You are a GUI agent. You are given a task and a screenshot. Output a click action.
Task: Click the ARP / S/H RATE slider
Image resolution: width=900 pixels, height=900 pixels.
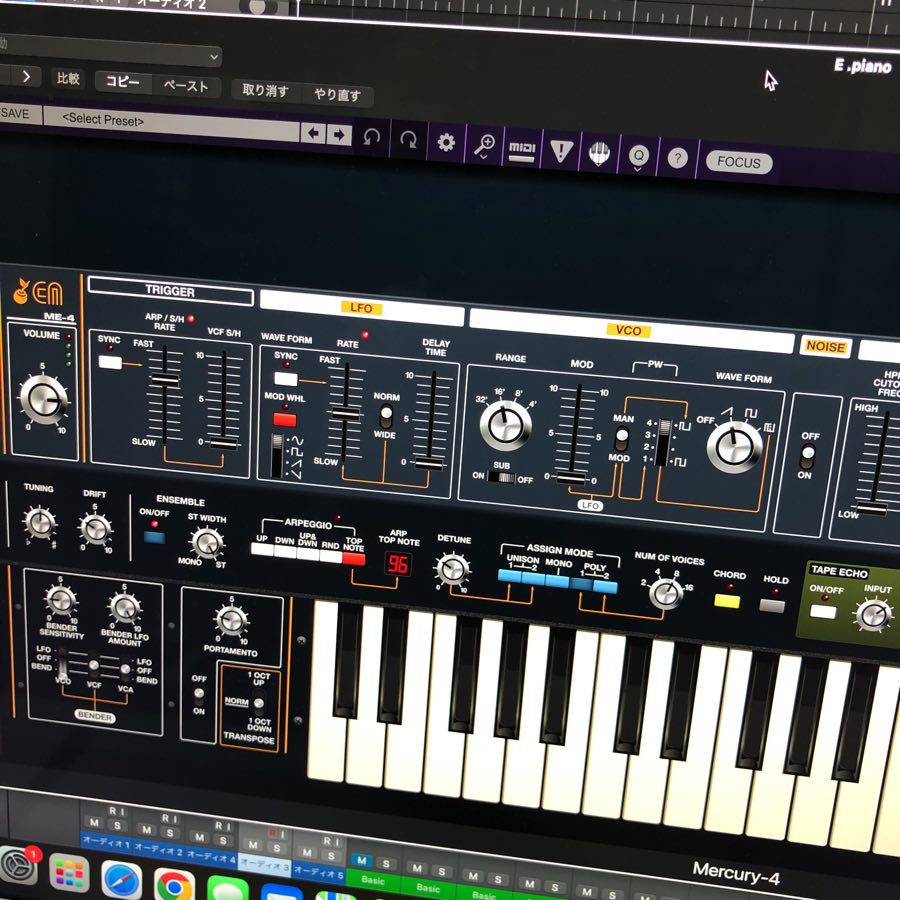(x=165, y=379)
